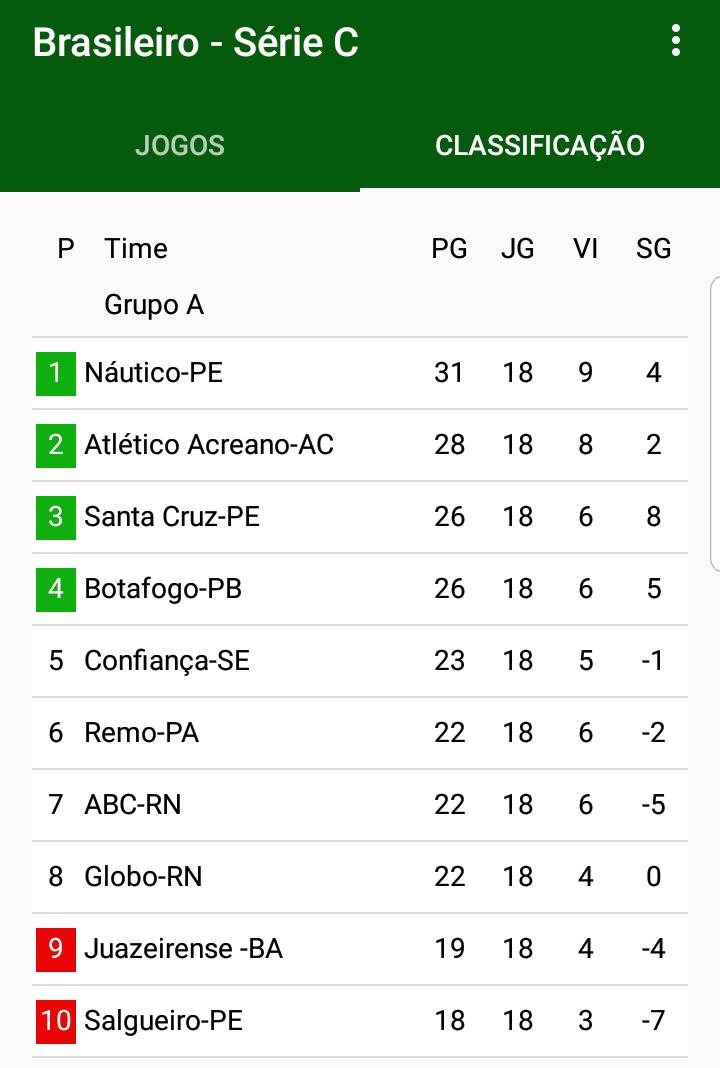Click the PG column header
The height and width of the screenshot is (1068, 720).
click(x=449, y=249)
